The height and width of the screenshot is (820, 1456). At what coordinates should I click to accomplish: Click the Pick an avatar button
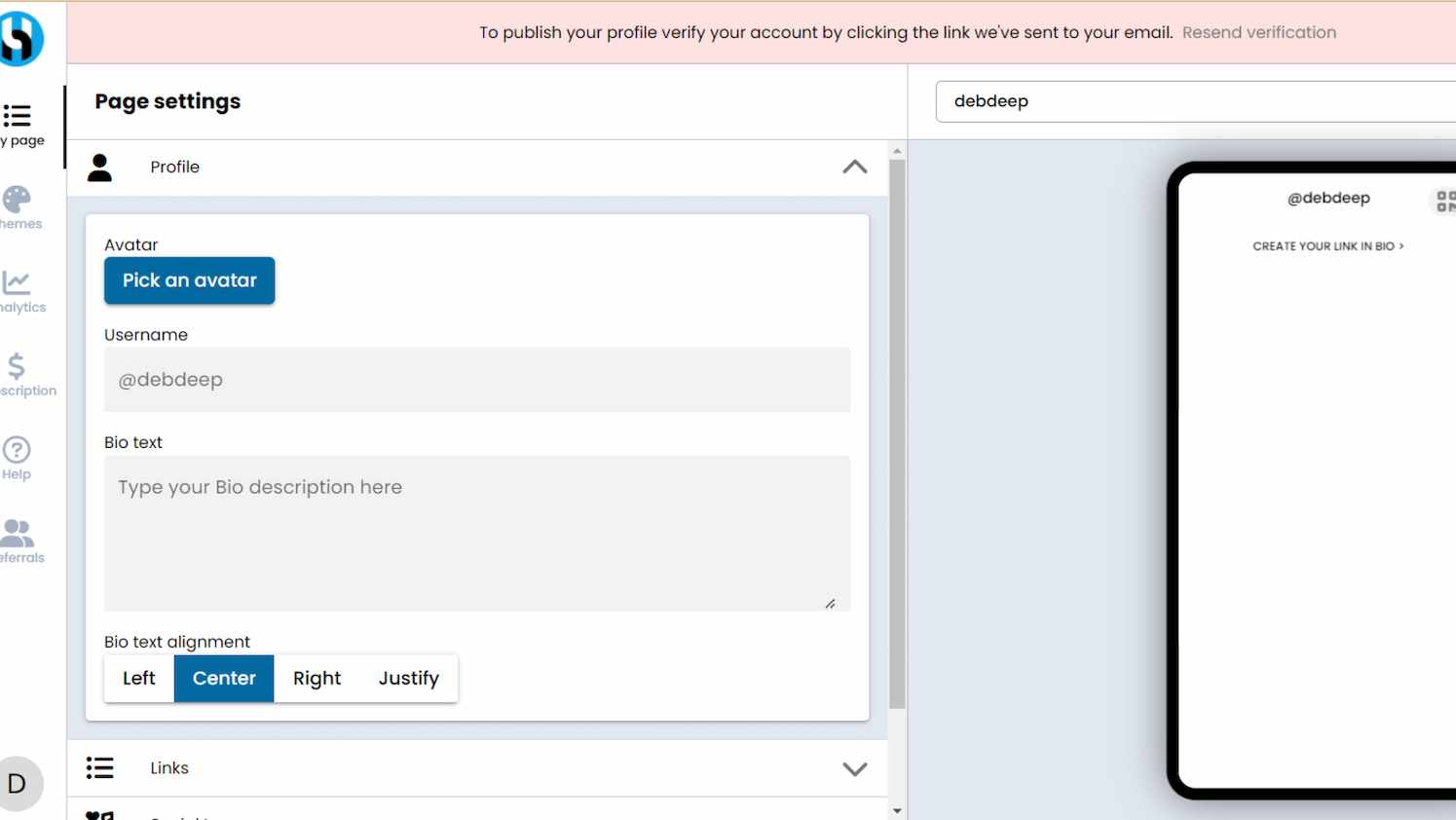[189, 280]
